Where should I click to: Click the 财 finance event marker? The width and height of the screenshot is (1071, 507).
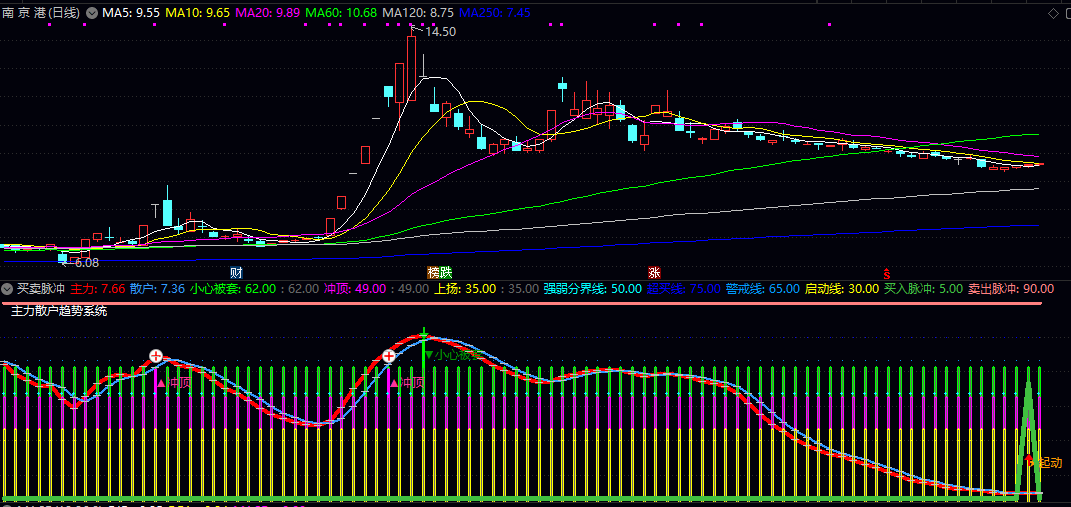[x=236, y=272]
